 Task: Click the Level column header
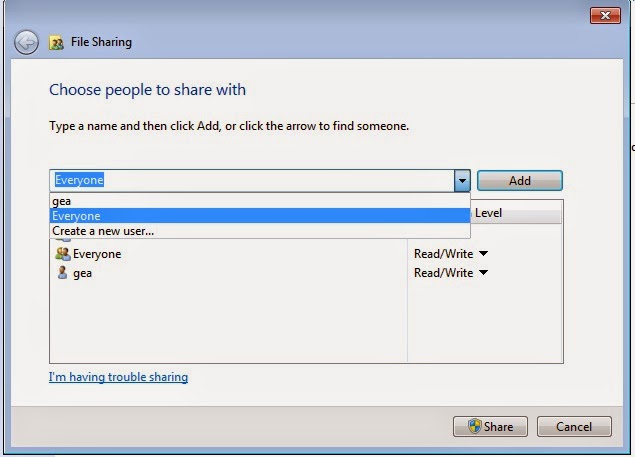[489, 213]
